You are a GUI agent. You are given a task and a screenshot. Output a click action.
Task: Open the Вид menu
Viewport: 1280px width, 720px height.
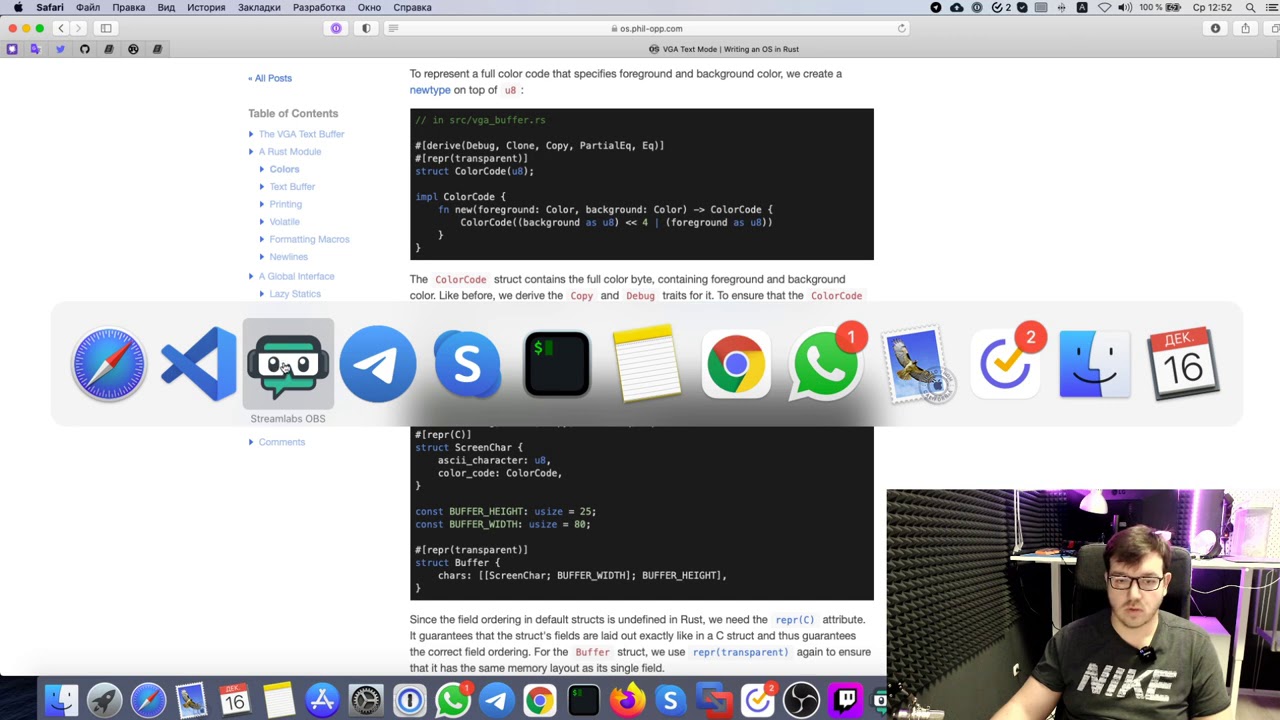166,7
